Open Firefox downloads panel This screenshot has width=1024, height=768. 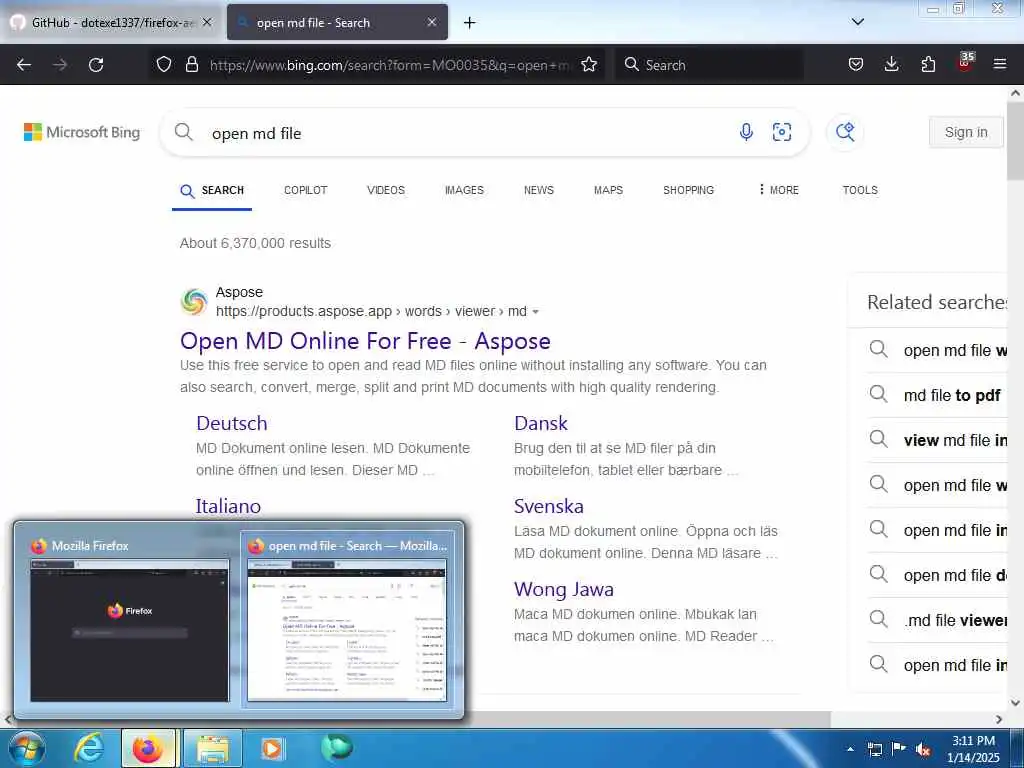891,64
